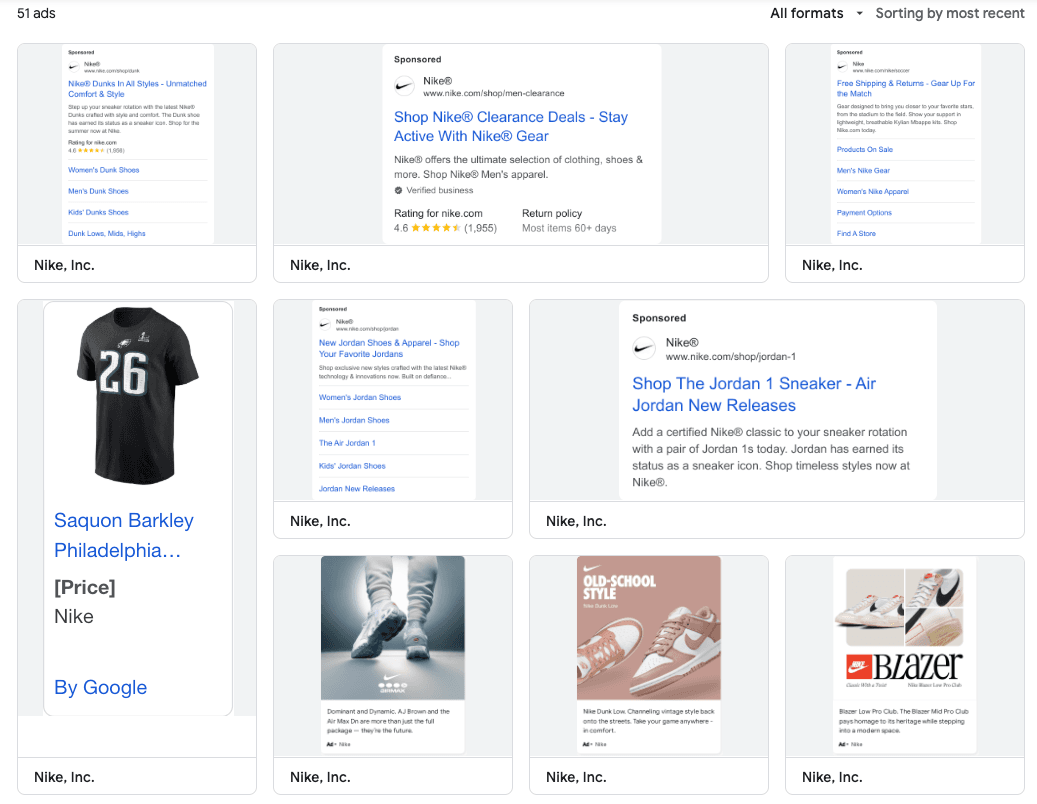
Task: Click Nike swoosh logo in the Dunks ad
Action: (x=74, y=67)
